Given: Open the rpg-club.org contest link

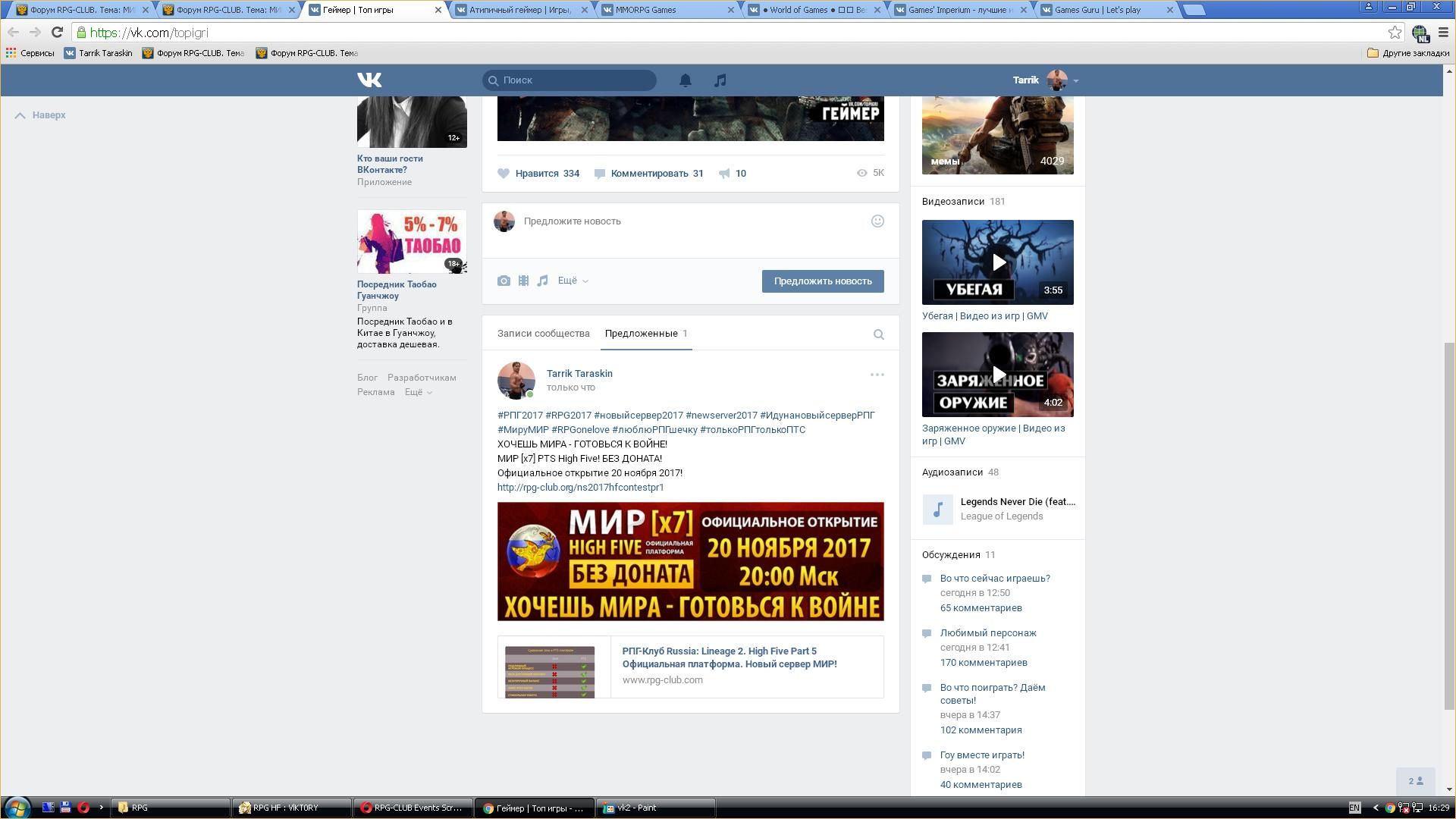Looking at the screenshot, I should [x=580, y=488].
